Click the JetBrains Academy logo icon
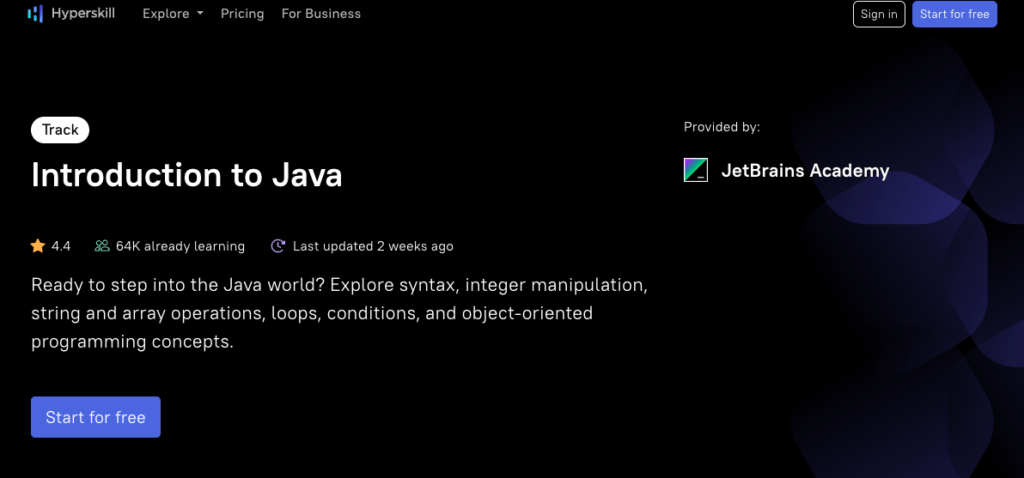 (696, 170)
